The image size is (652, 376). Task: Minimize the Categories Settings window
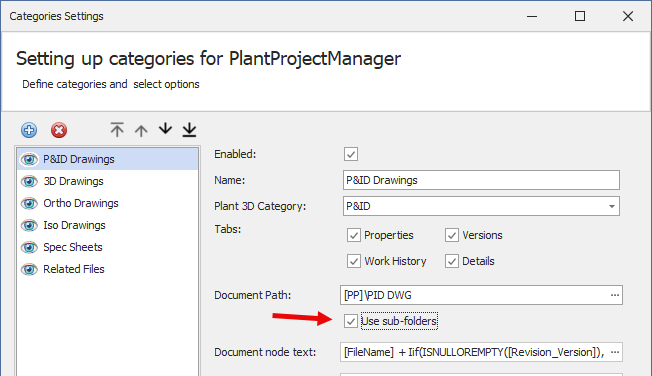point(532,16)
